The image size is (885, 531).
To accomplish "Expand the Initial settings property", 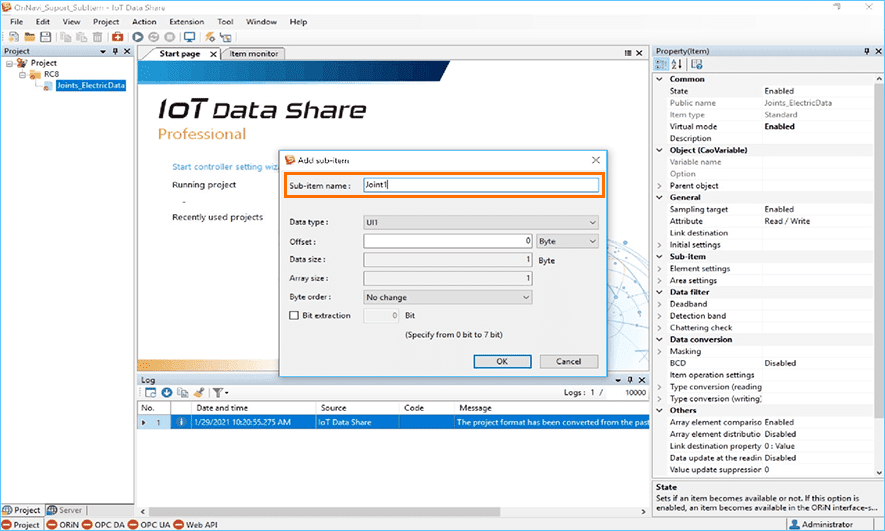I will tap(659, 245).
